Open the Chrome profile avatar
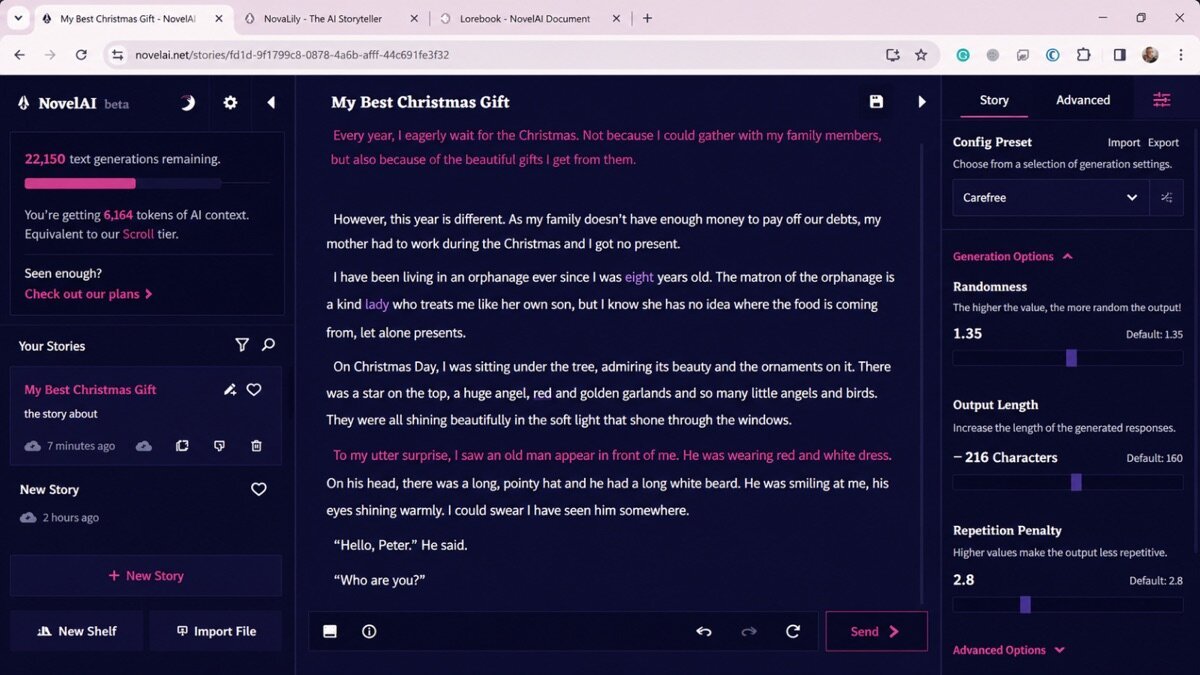 coord(1150,55)
